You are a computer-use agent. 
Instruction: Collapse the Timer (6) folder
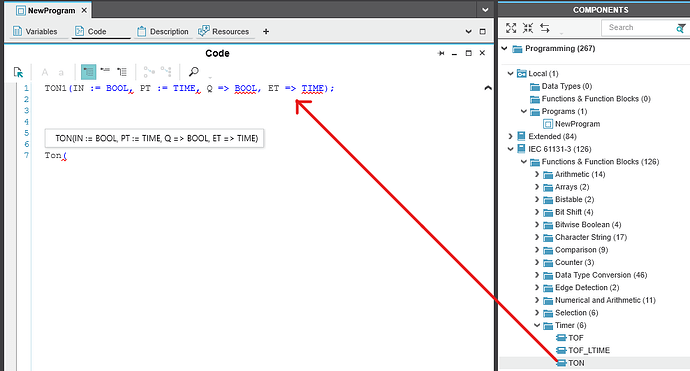point(537,325)
